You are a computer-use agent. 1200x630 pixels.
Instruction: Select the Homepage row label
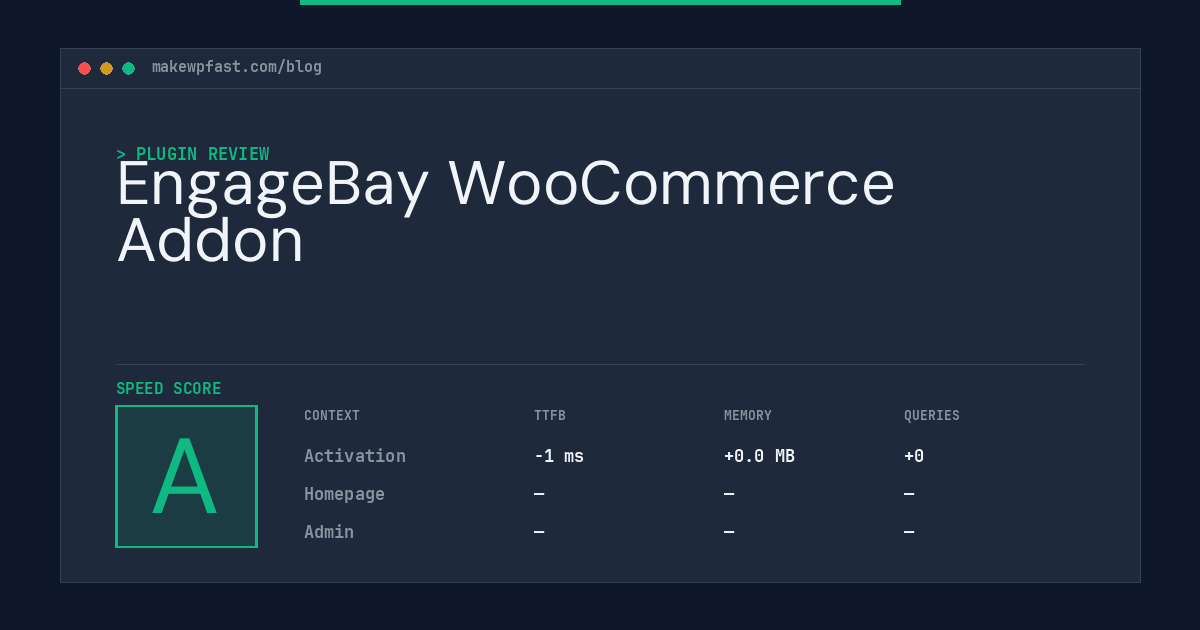(344, 494)
